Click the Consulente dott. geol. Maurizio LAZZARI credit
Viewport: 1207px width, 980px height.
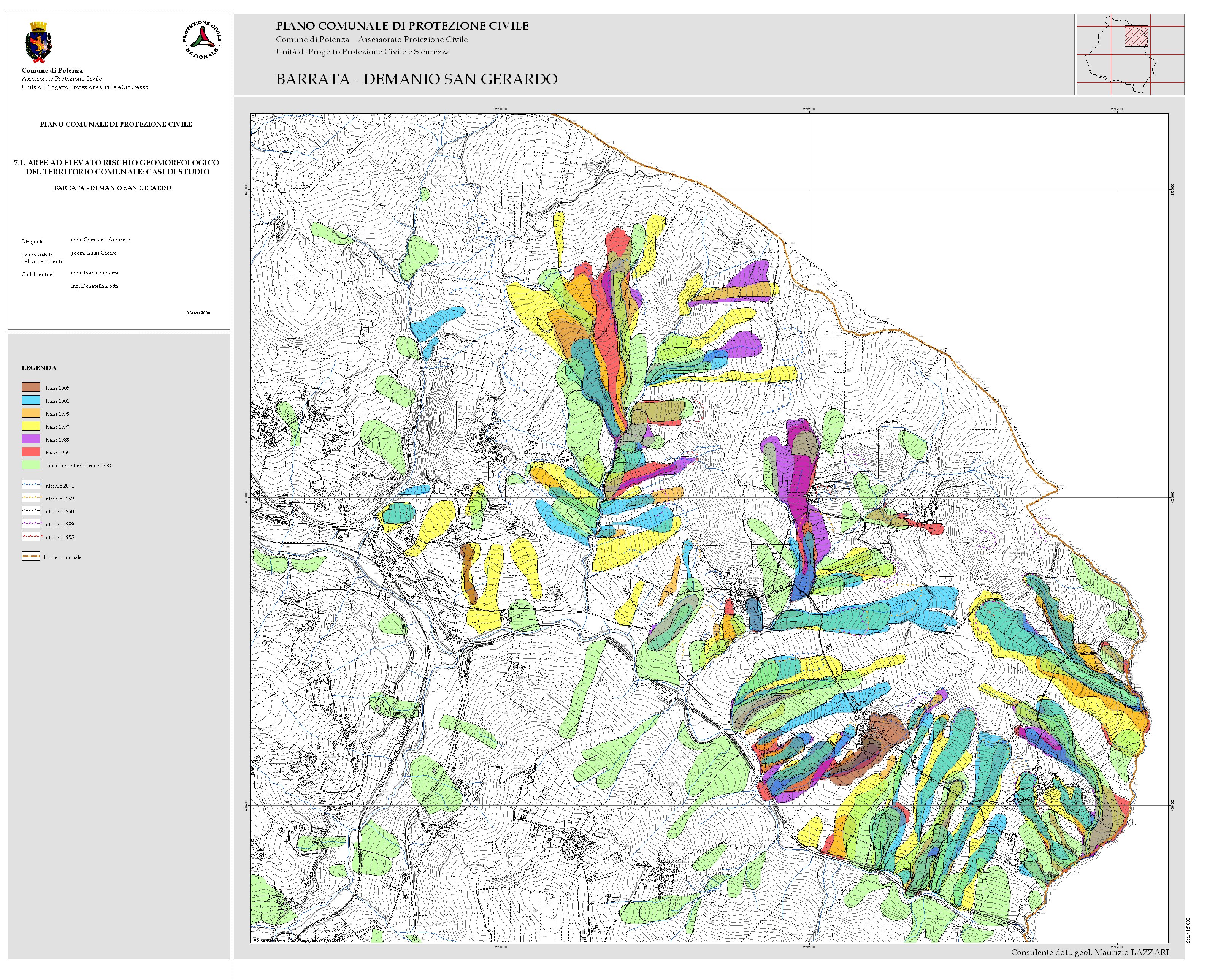pos(1090,952)
